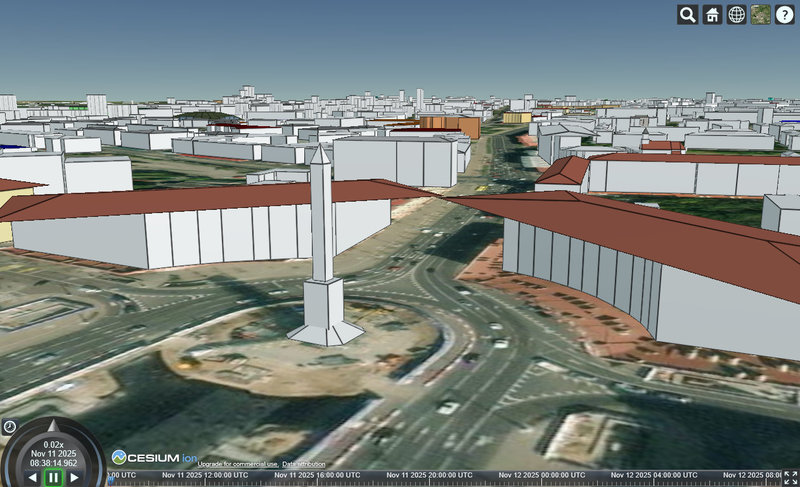Open the geocoder search tool
The image size is (800, 487).
[x=688, y=15]
